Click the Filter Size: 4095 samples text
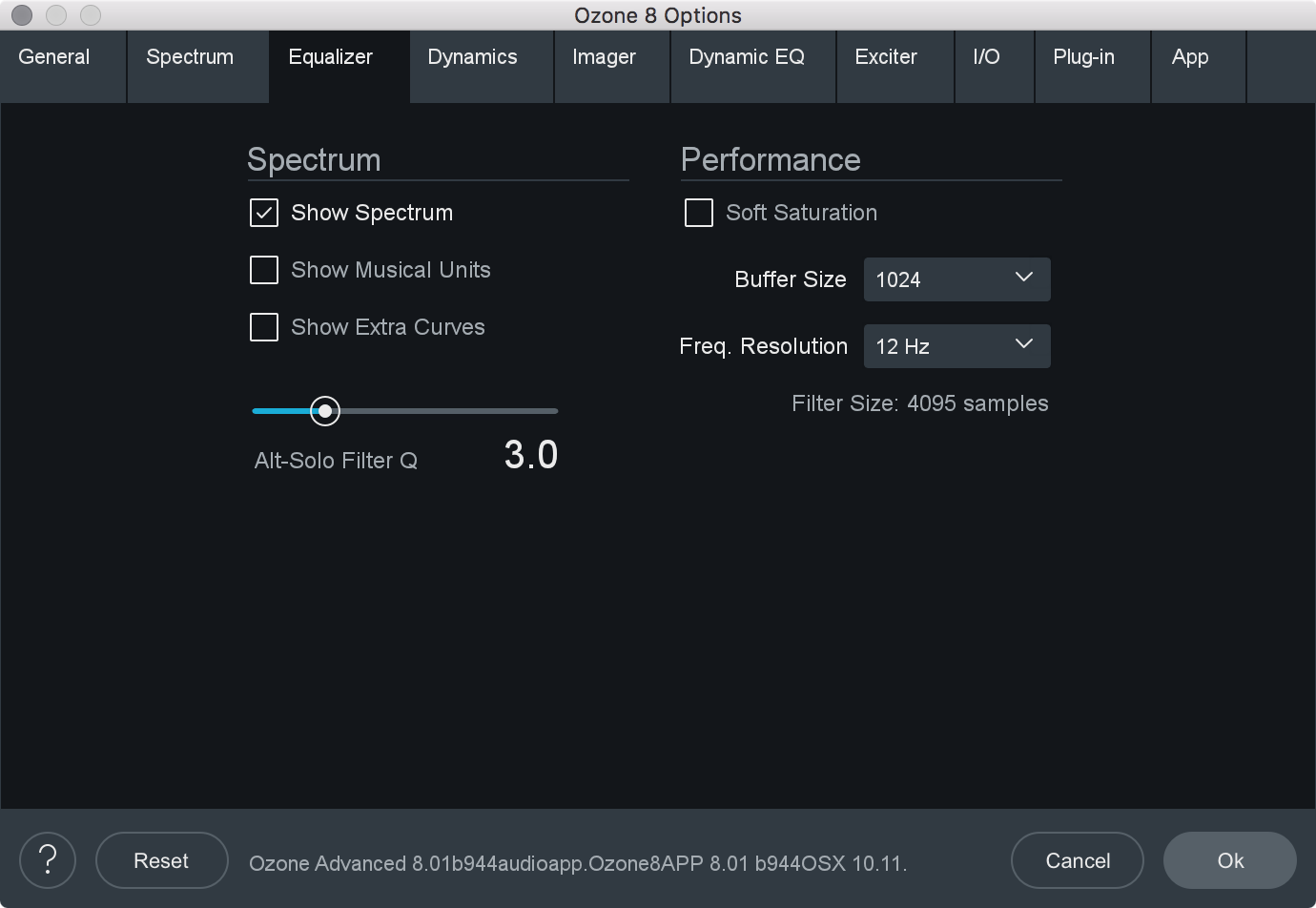The image size is (1316, 908). coord(920,403)
